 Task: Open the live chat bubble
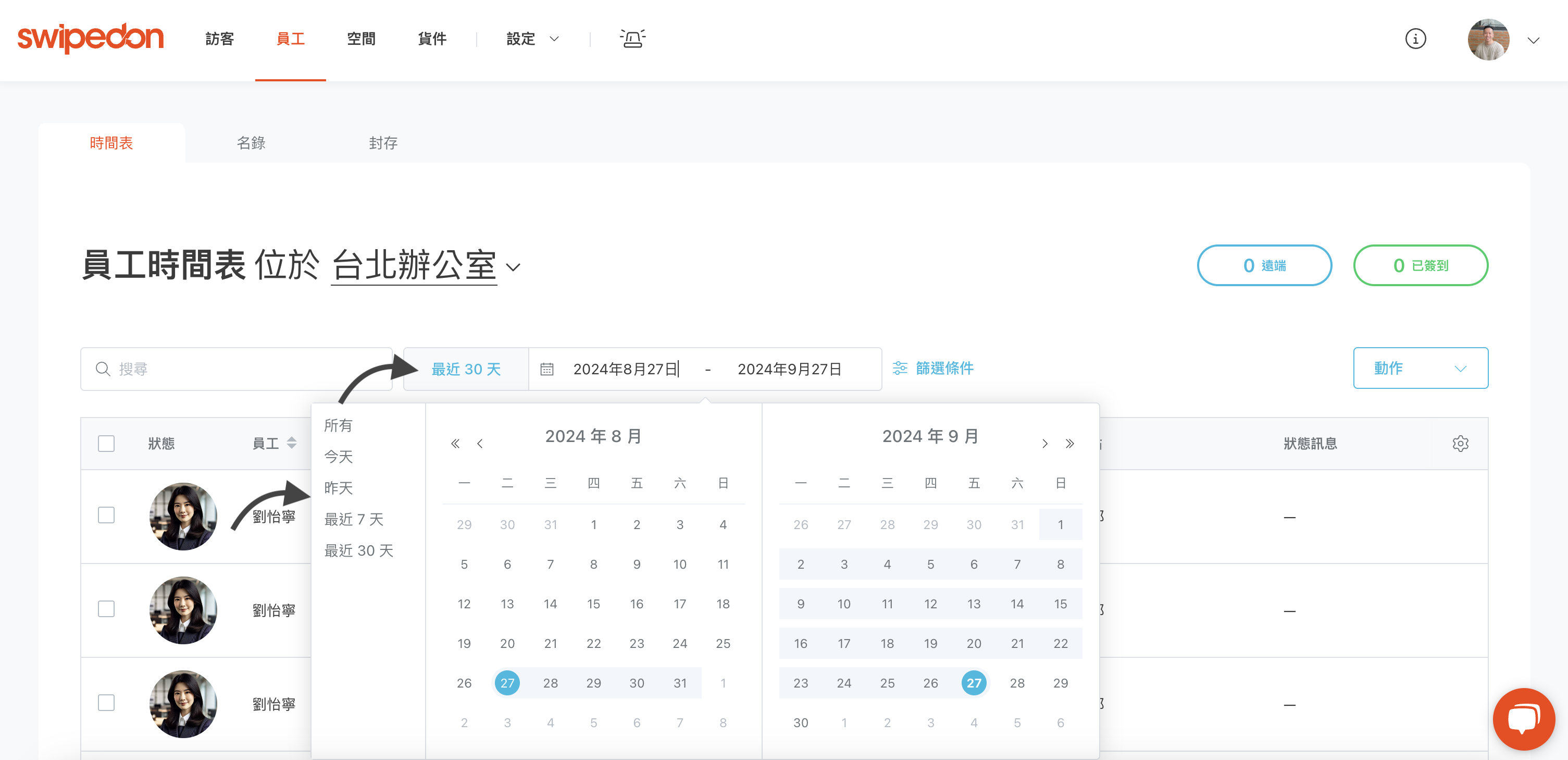[x=1524, y=719]
